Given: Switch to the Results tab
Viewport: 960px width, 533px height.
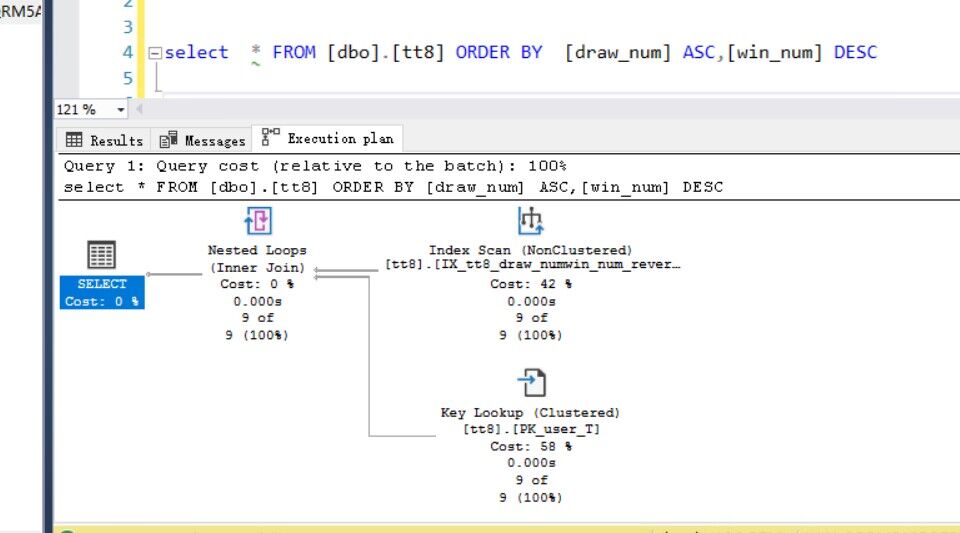Looking at the screenshot, I should (105, 140).
